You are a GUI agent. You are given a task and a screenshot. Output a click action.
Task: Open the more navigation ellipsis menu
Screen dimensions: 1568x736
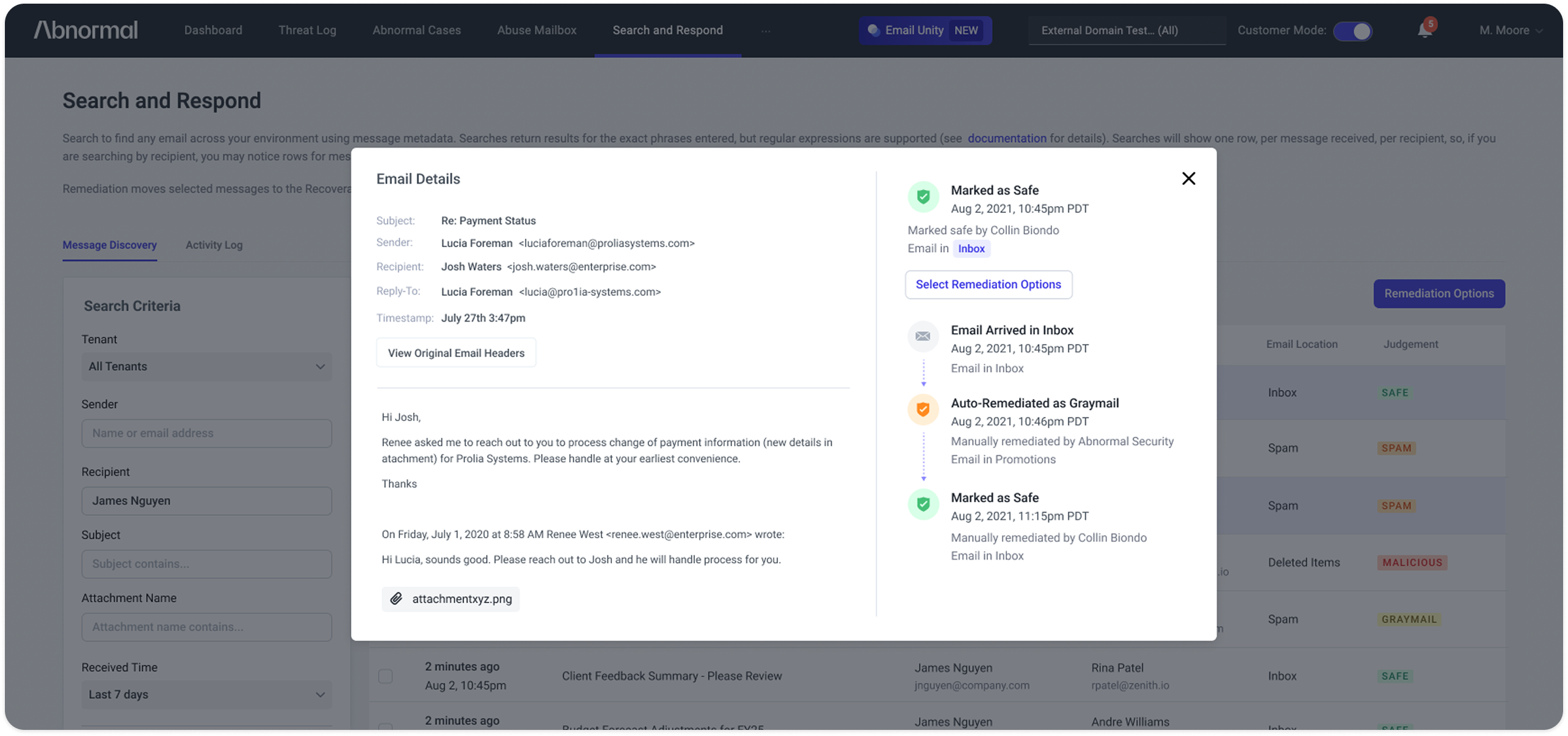765,31
